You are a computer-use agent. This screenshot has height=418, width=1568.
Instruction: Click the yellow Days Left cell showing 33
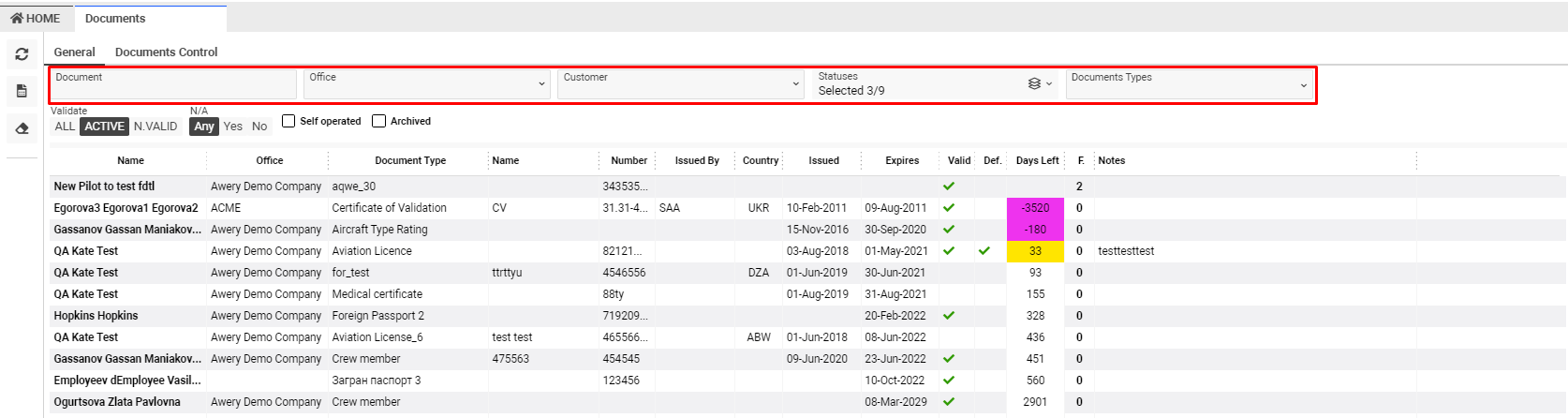[x=1035, y=251]
